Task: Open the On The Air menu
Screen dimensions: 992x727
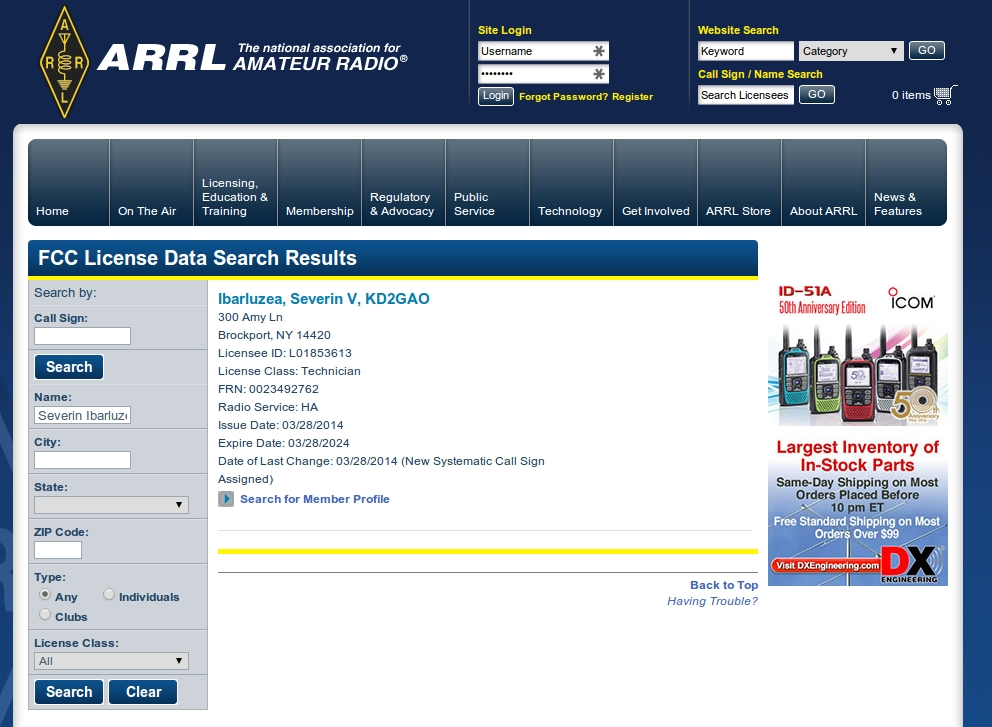Action: tap(151, 183)
